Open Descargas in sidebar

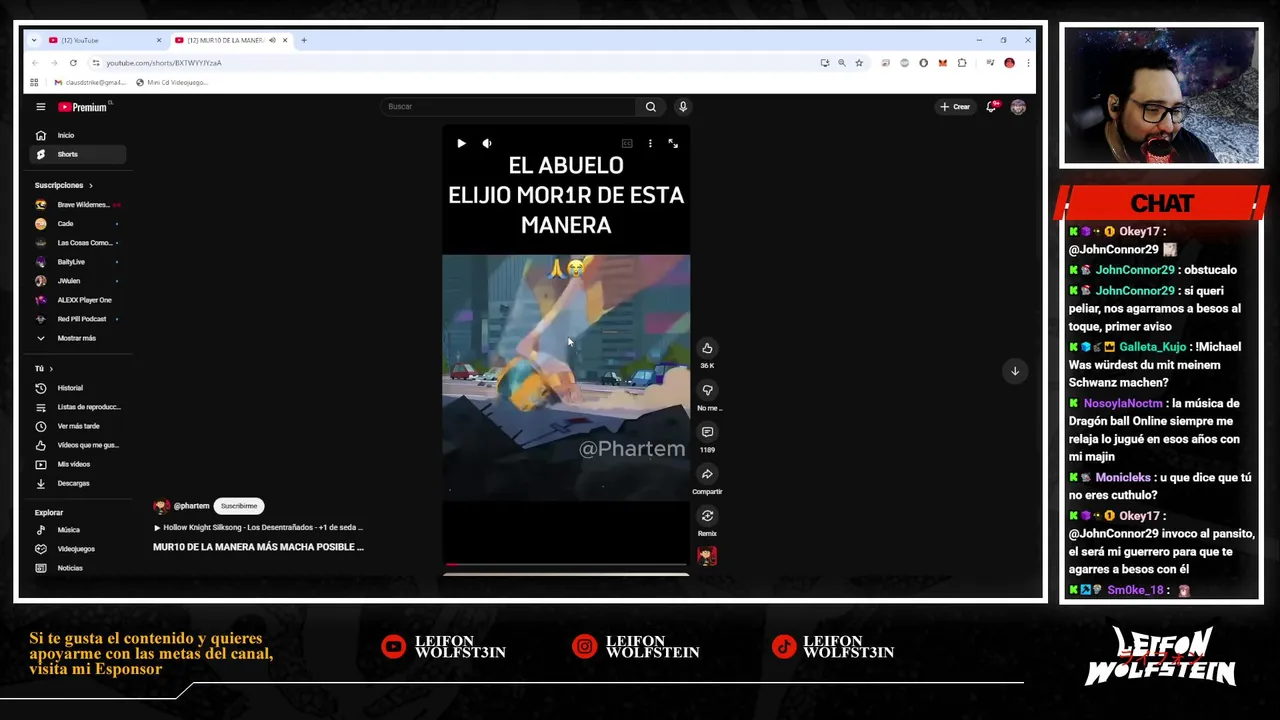point(78,483)
